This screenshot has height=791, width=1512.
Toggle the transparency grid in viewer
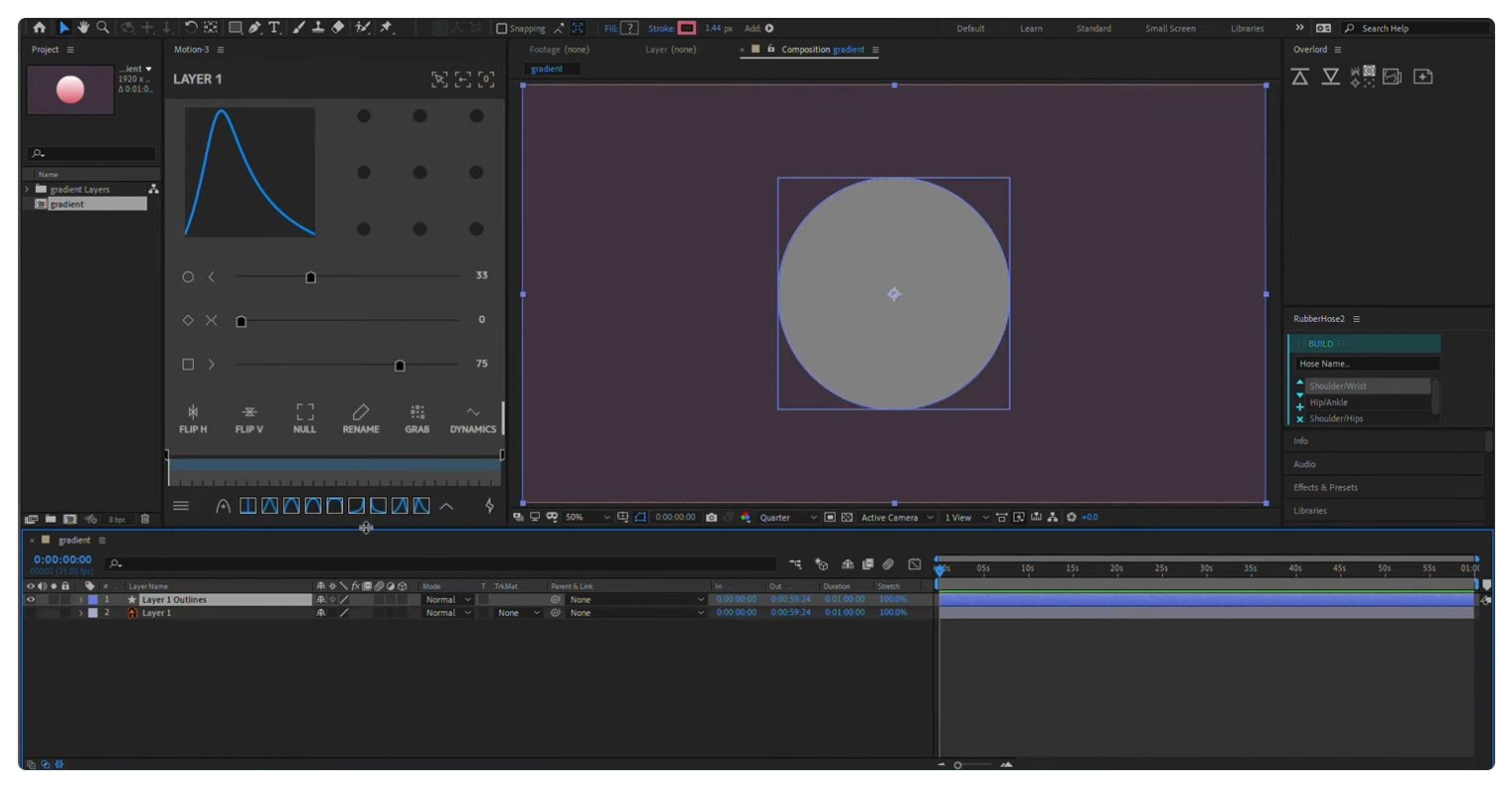(847, 518)
